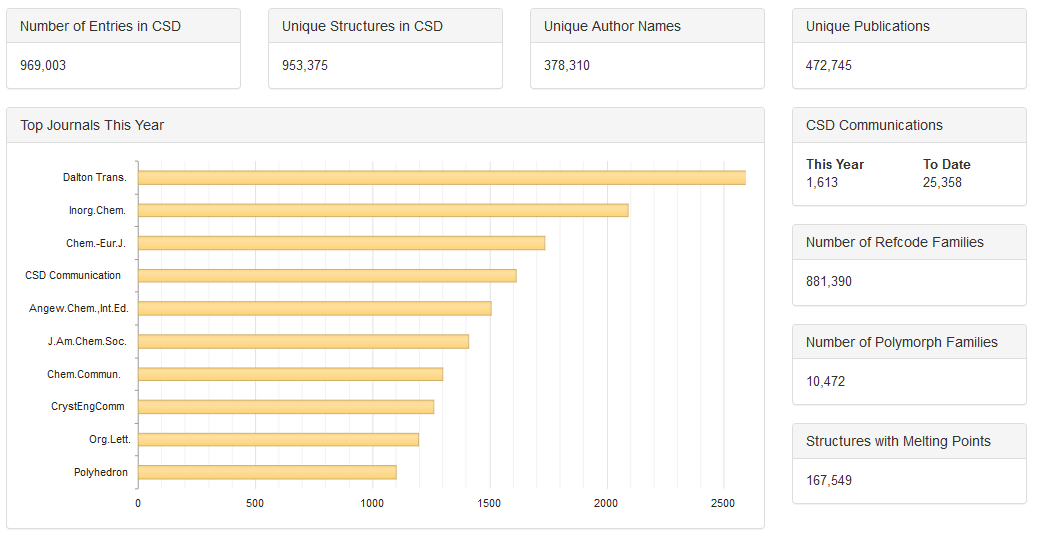1037x544 pixels.
Task: Select the J.Am.Chem.Soc. bar
Action: point(303,342)
